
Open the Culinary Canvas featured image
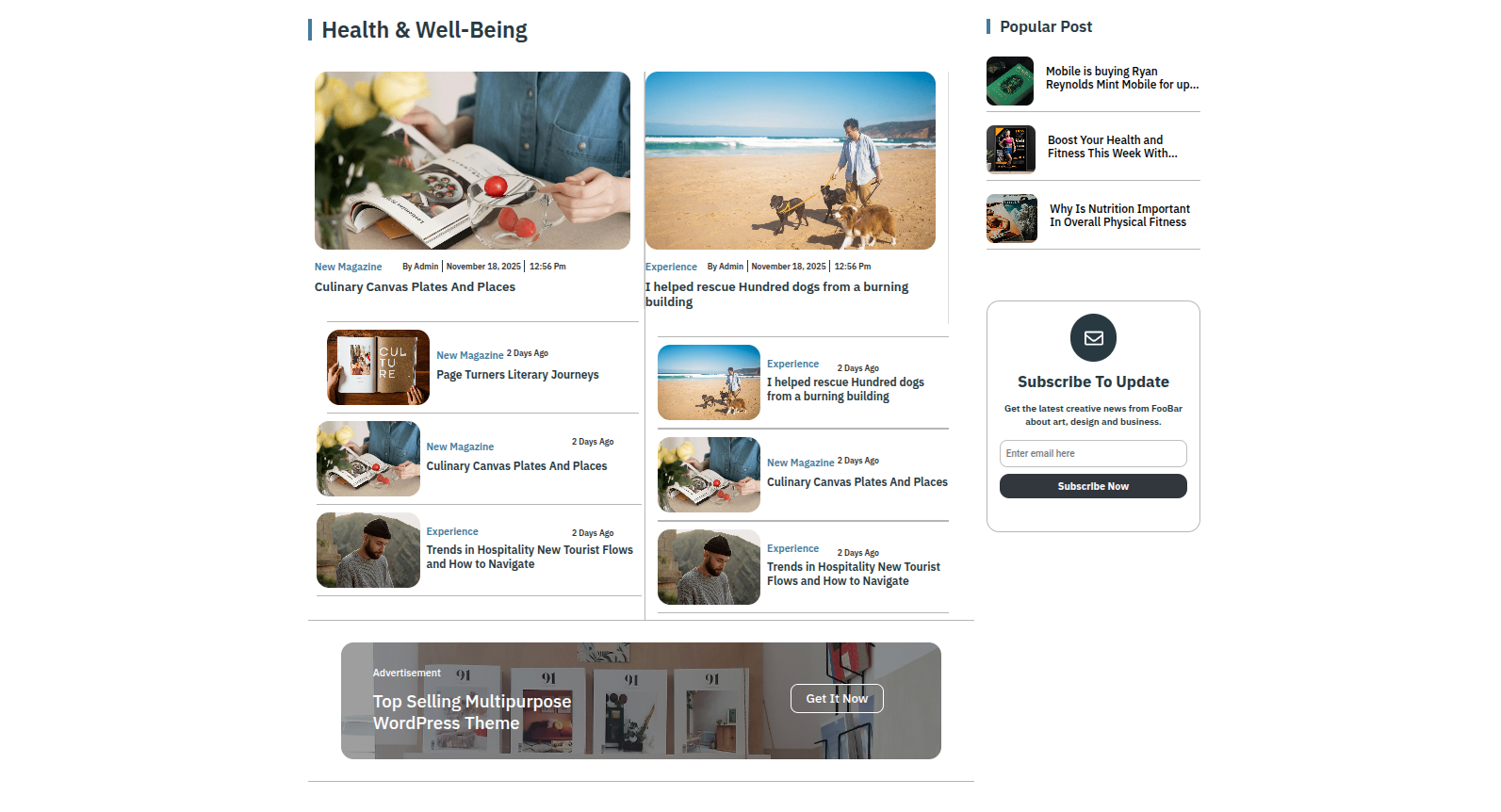[472, 160]
